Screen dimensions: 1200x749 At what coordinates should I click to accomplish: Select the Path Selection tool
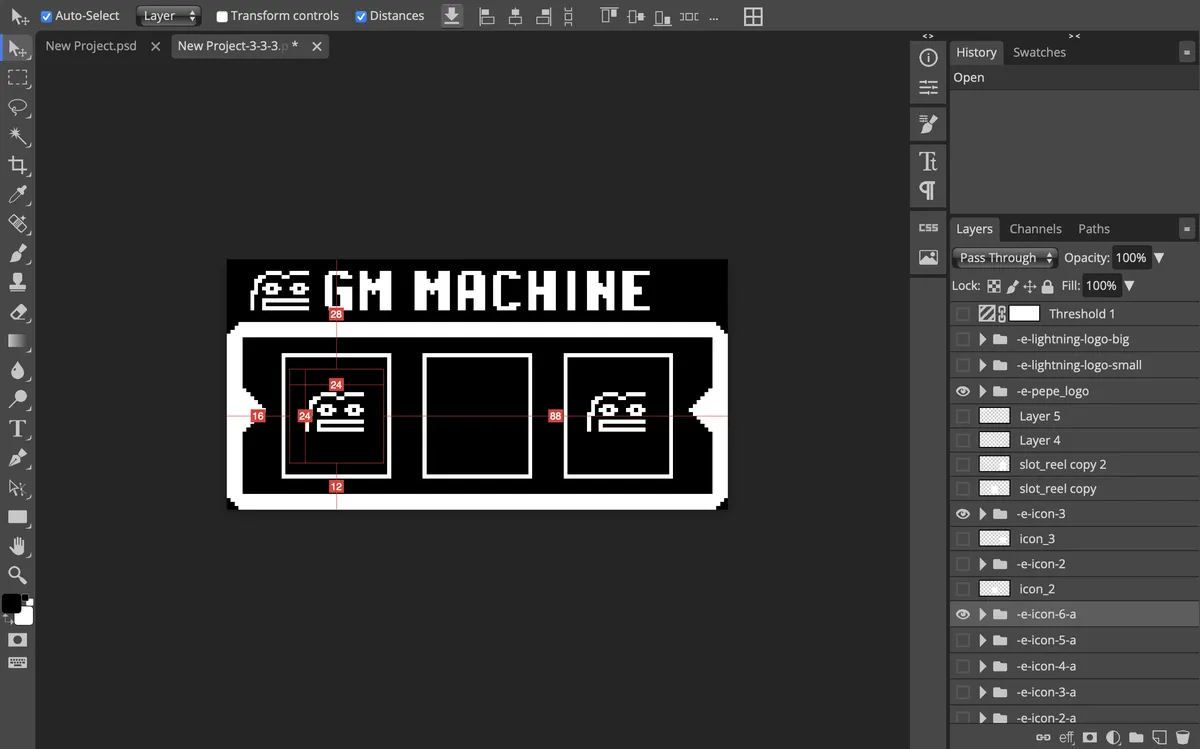click(18, 488)
